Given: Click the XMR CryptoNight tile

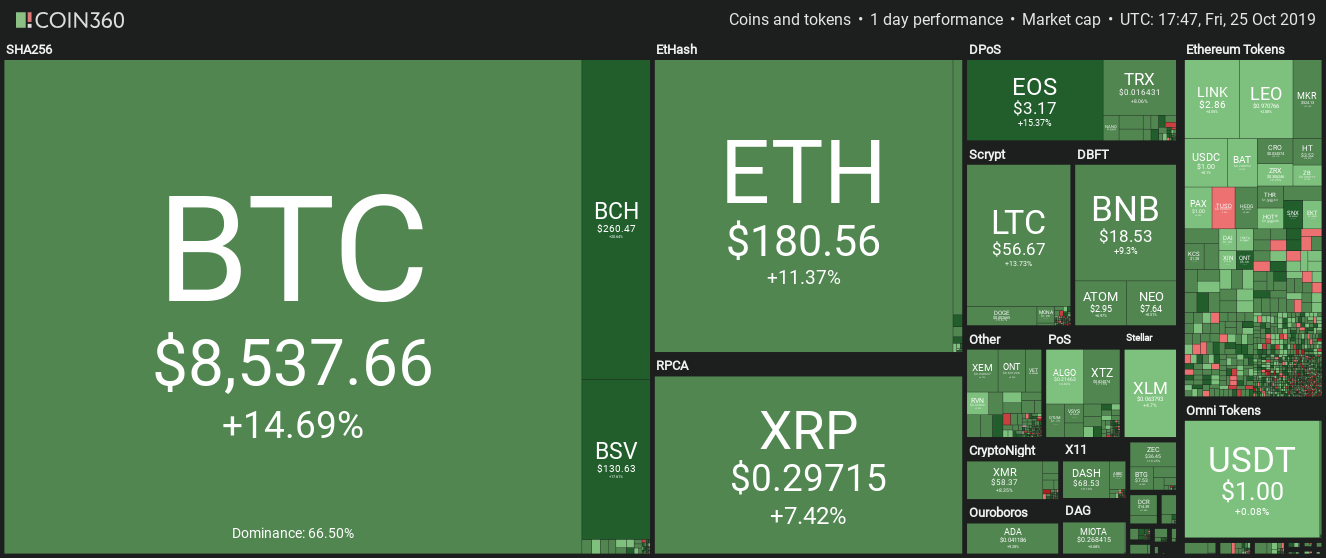Looking at the screenshot, I should click(1004, 476).
